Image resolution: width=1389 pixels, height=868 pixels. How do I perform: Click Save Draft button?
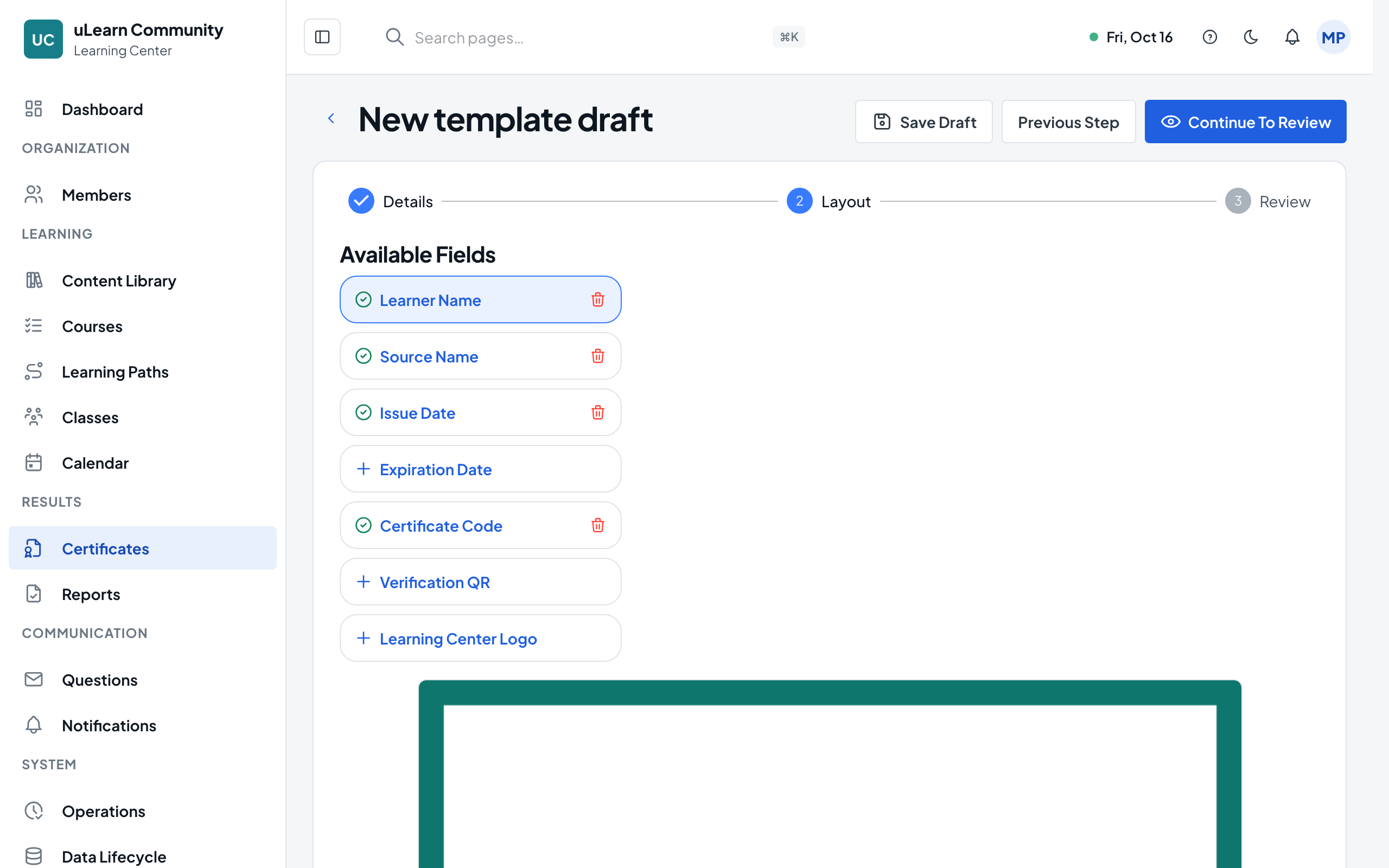click(923, 122)
